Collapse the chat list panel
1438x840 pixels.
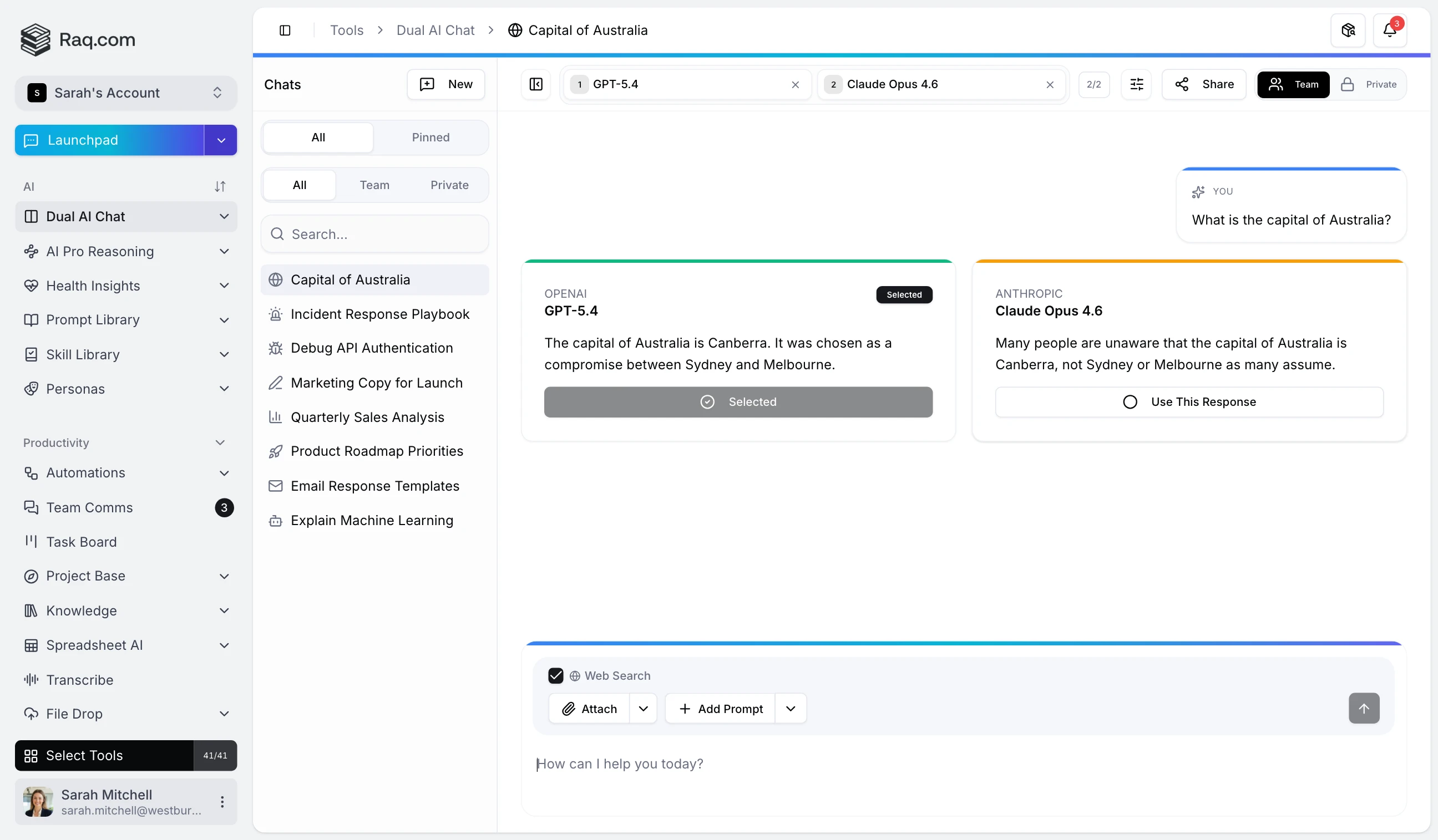(x=535, y=84)
